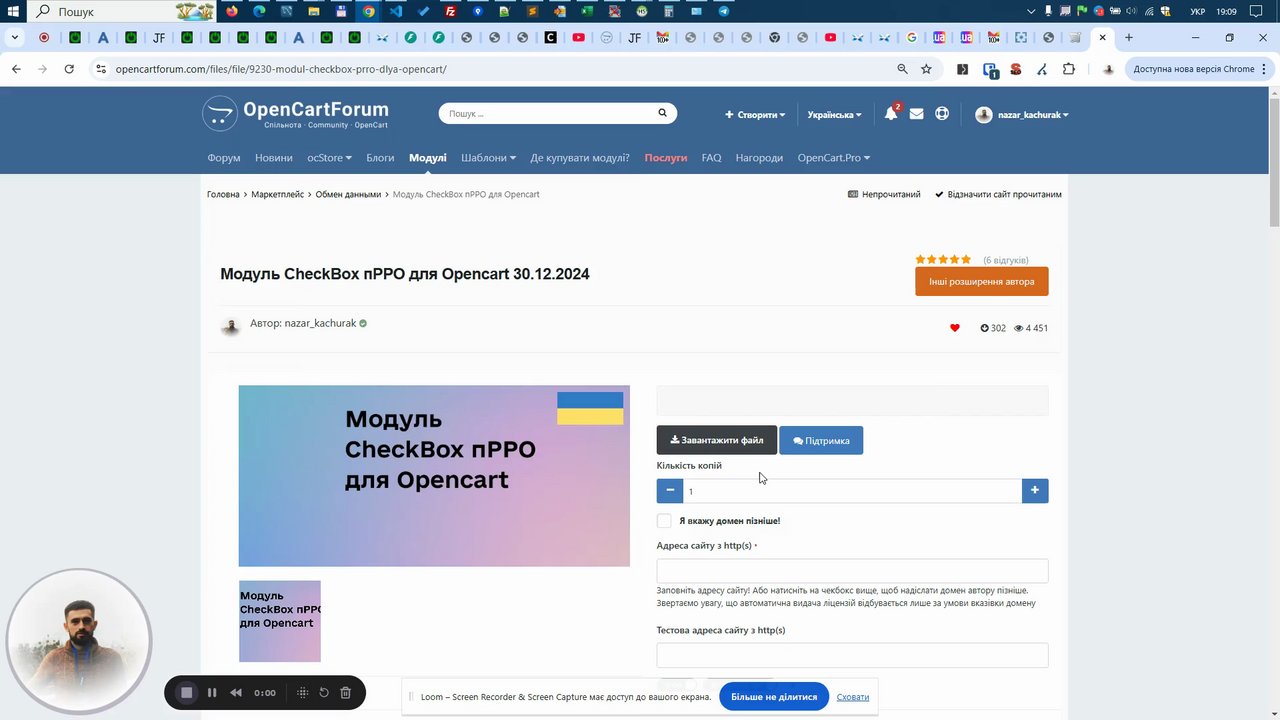
Task: Open the FAQ nav item
Action: tap(711, 158)
